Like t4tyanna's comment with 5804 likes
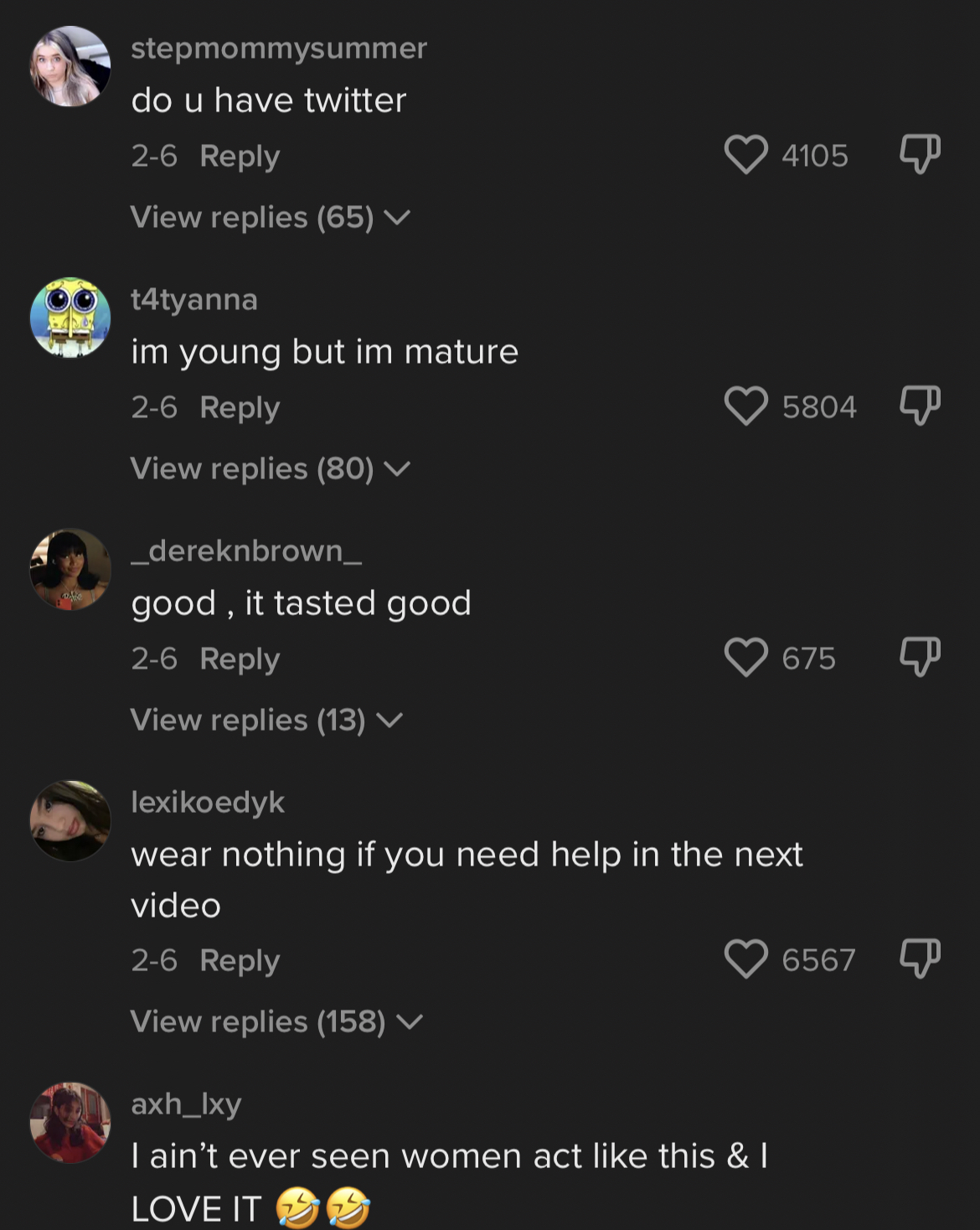This screenshot has width=980, height=1230. pos(745,406)
